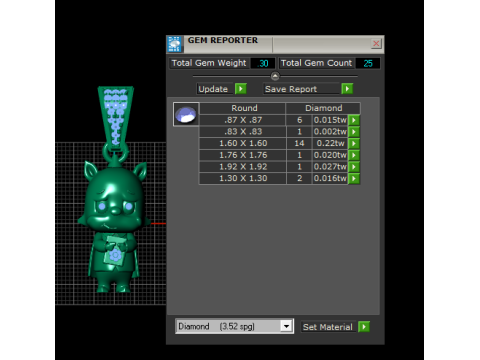
Task: Select the .87 X .87 size cell
Action: click(243, 120)
